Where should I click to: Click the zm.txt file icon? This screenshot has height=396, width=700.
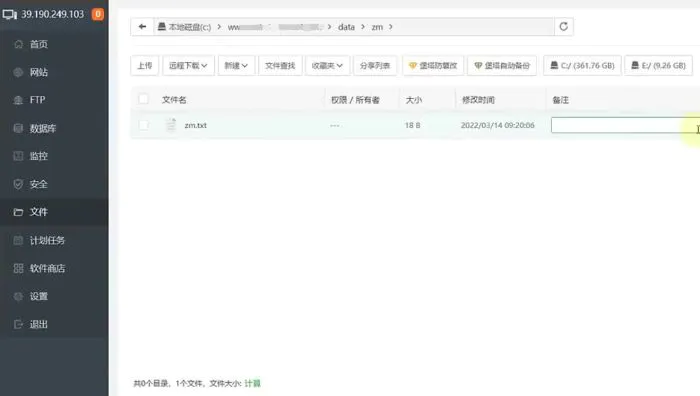click(x=171, y=125)
